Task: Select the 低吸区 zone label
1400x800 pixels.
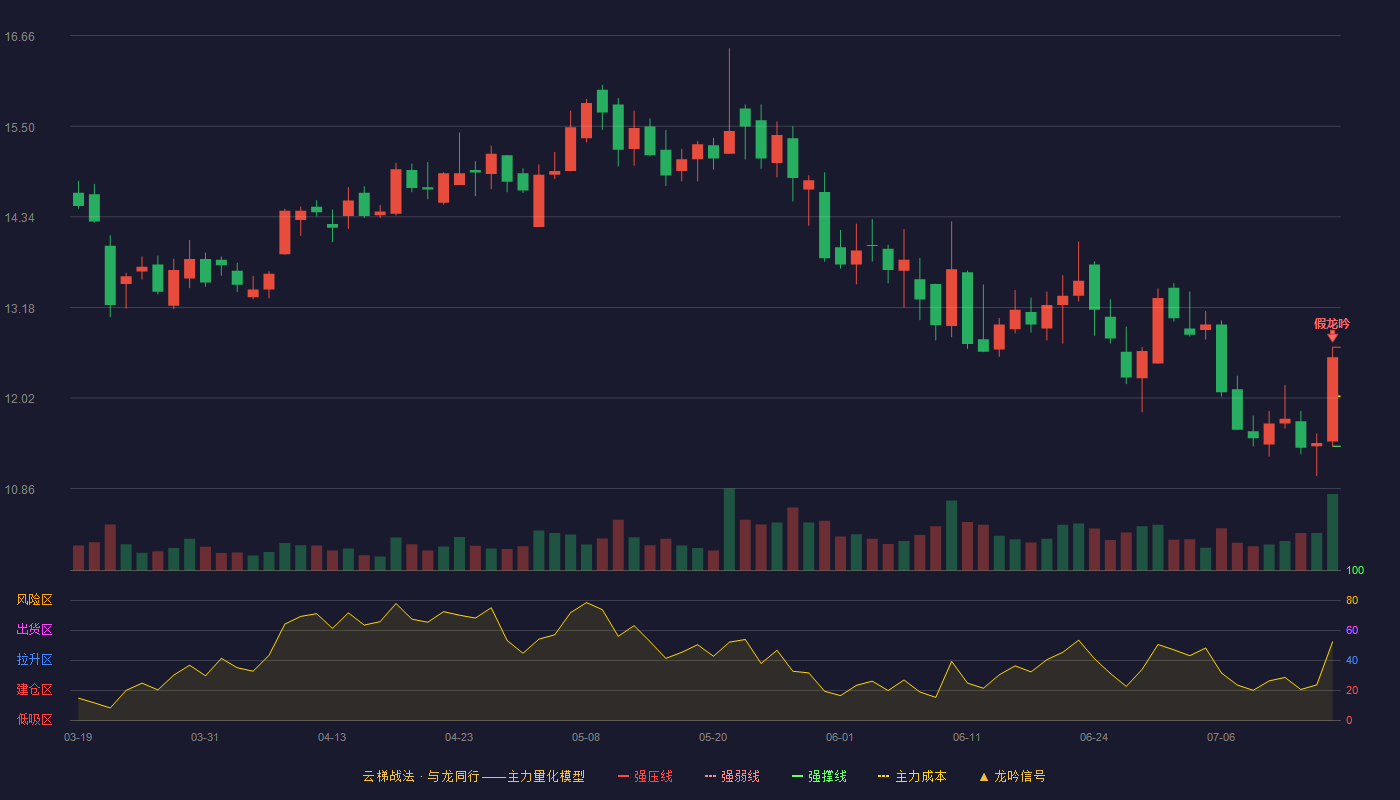Action: tap(34, 719)
